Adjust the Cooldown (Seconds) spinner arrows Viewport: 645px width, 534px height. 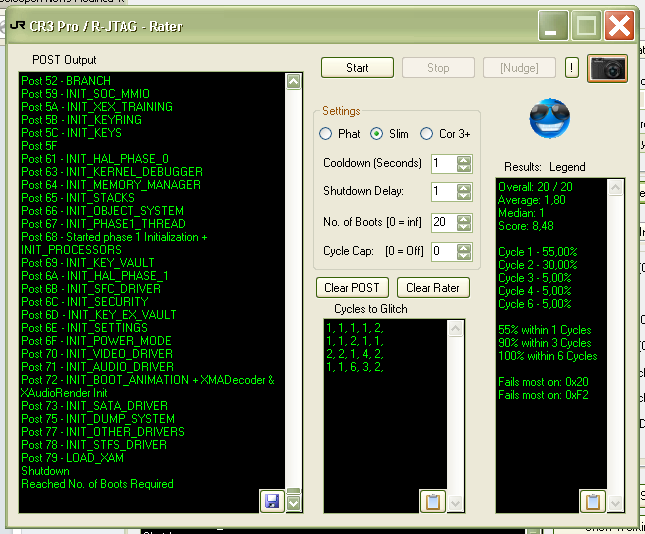pyautogui.click(x=464, y=163)
